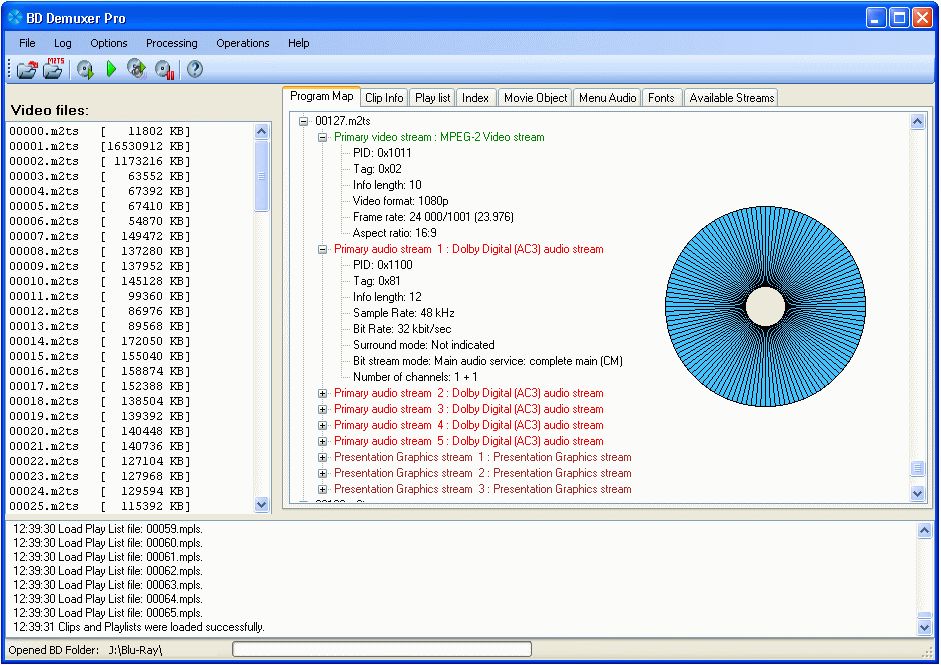Viewport: 941px width, 665px height.
Task: Open the Play list tab
Action: click(x=433, y=98)
